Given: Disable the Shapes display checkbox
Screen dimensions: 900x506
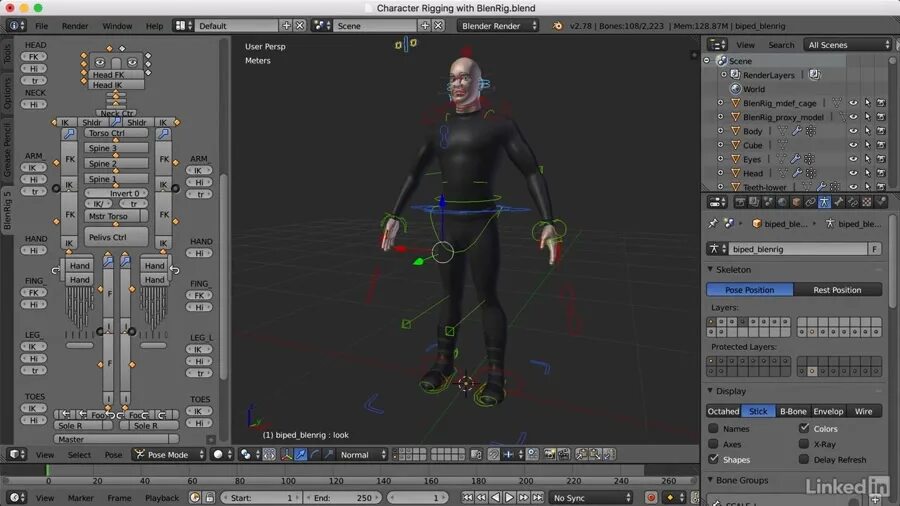Looking at the screenshot, I should click(713, 459).
